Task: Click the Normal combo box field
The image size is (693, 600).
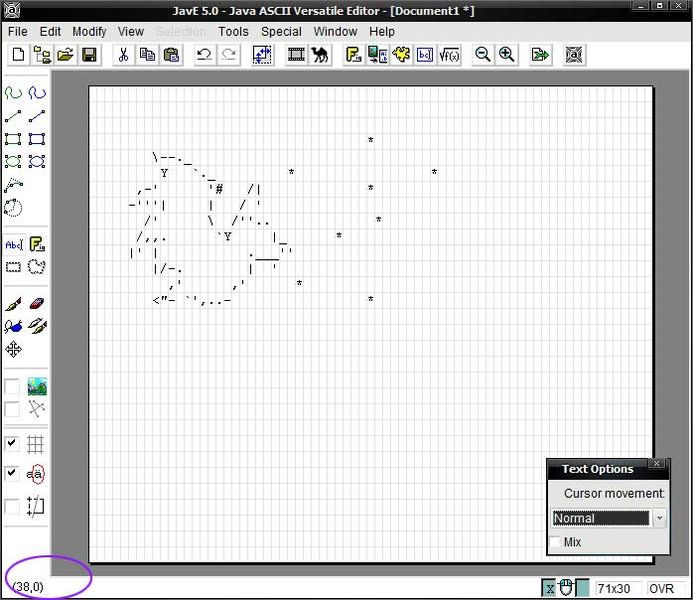Action: [x=601, y=518]
